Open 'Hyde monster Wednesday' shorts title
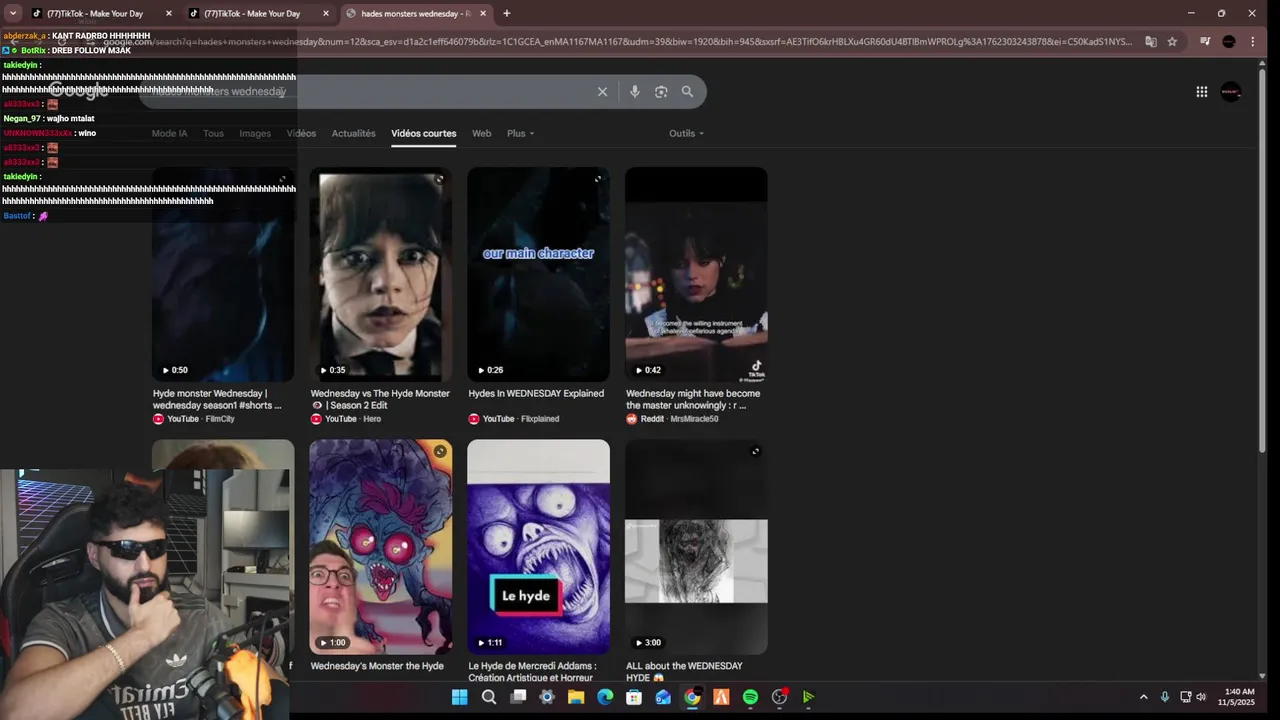The image size is (1280, 720). pos(217,399)
